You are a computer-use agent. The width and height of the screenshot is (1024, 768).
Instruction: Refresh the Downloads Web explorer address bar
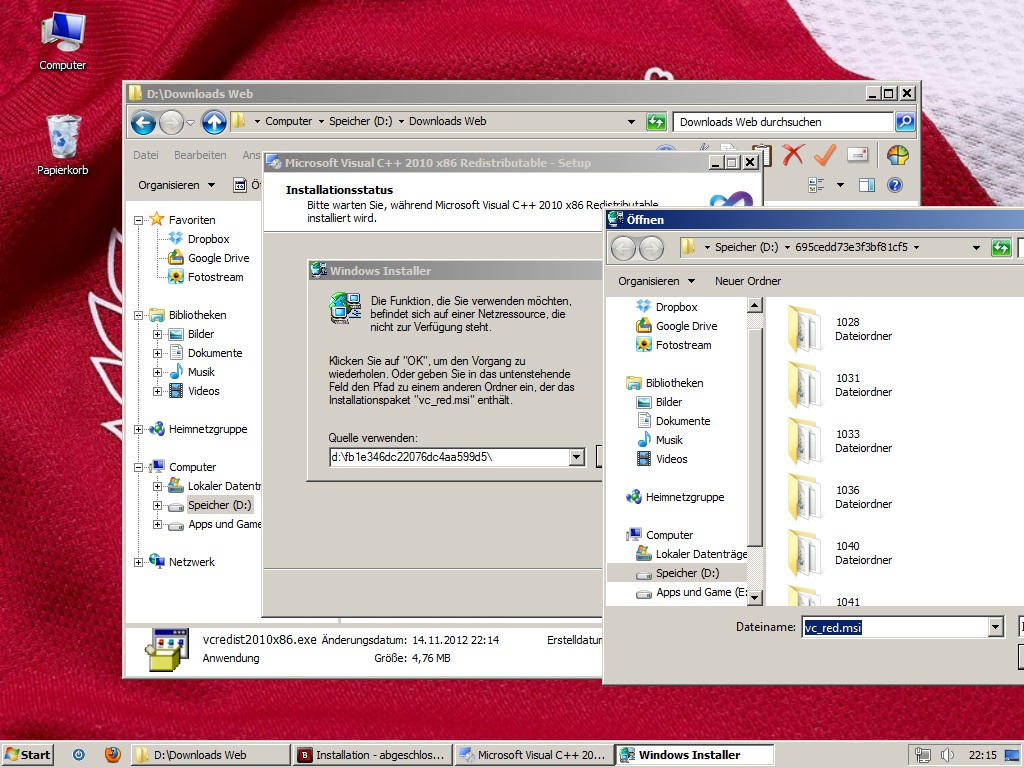pos(656,121)
